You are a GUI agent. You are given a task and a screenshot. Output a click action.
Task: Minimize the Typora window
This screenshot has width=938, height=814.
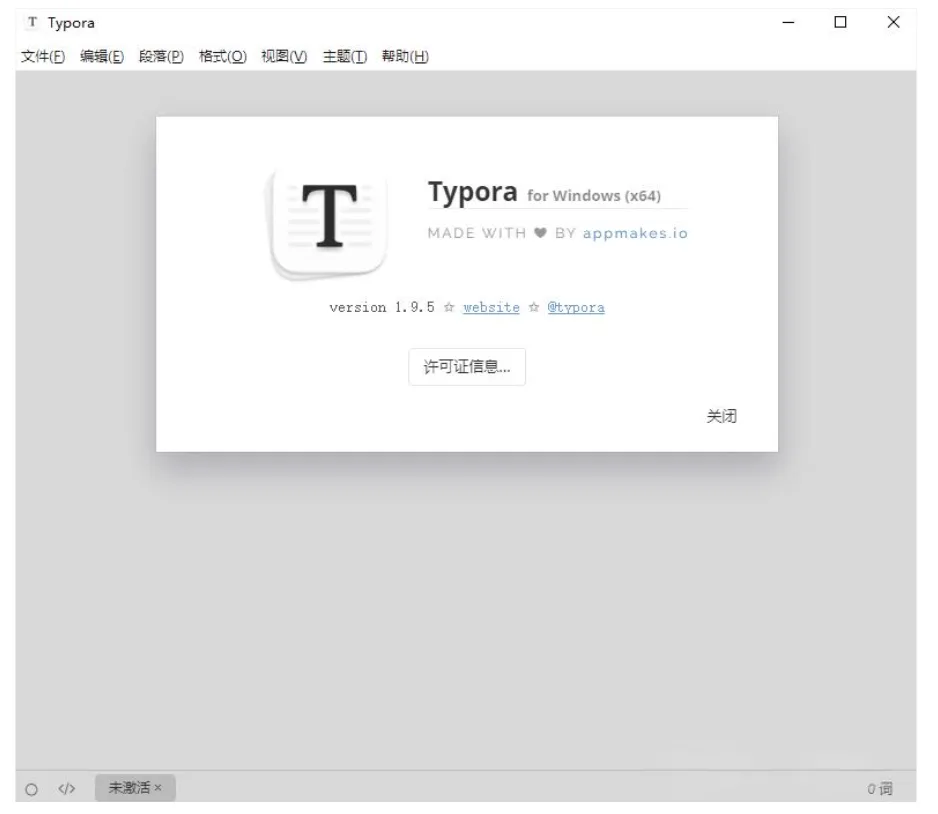click(x=788, y=22)
